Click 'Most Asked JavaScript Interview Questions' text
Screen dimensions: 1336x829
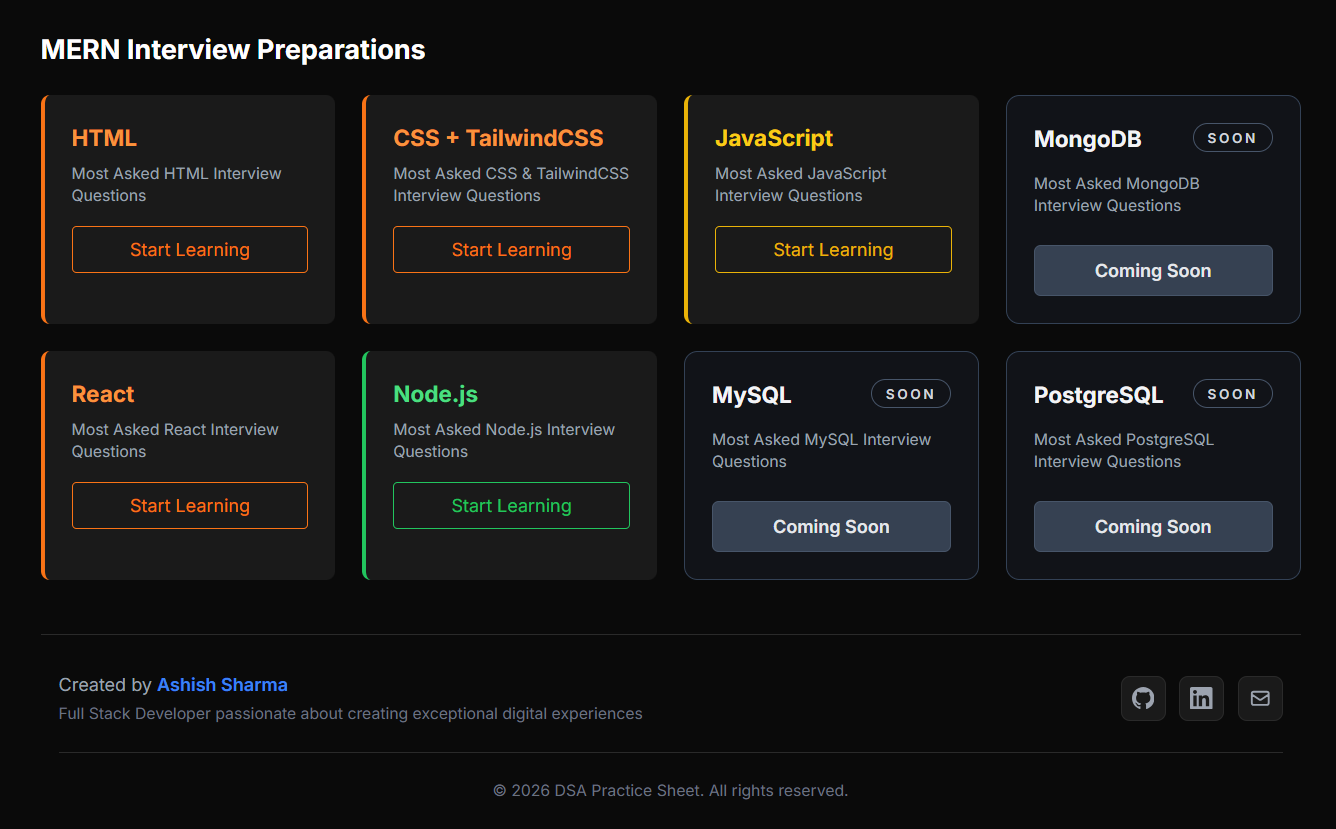click(801, 184)
